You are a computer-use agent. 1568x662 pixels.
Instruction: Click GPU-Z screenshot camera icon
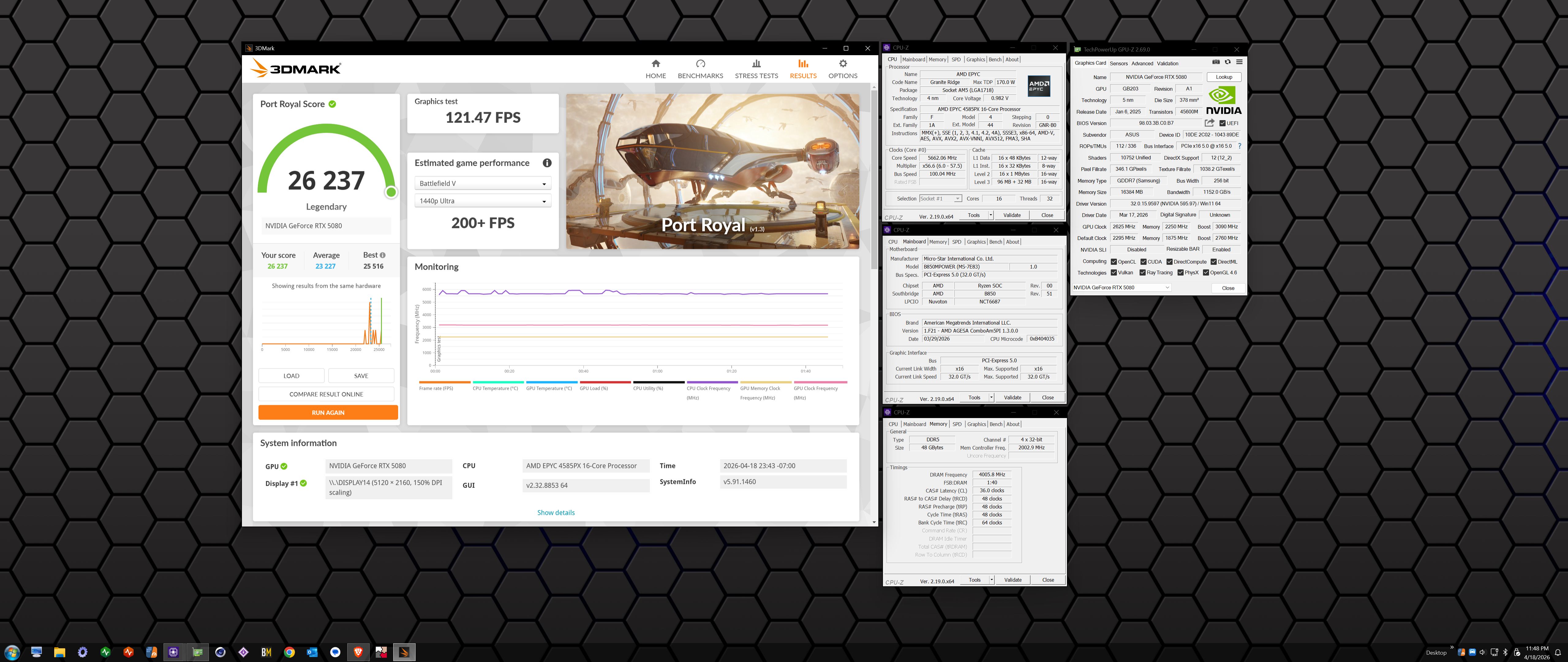coord(1216,62)
